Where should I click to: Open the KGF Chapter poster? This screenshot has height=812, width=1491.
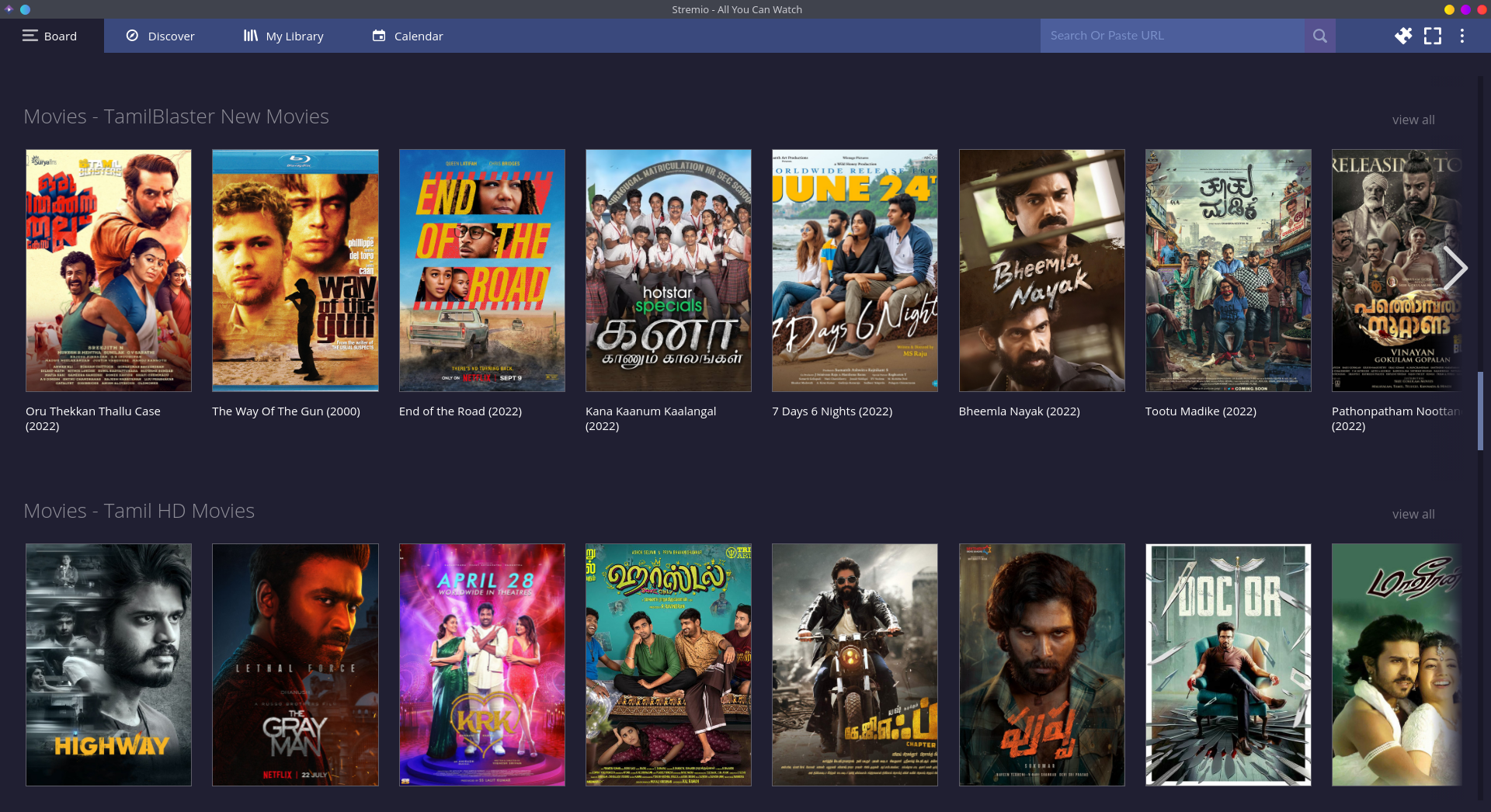pyautogui.click(x=855, y=665)
